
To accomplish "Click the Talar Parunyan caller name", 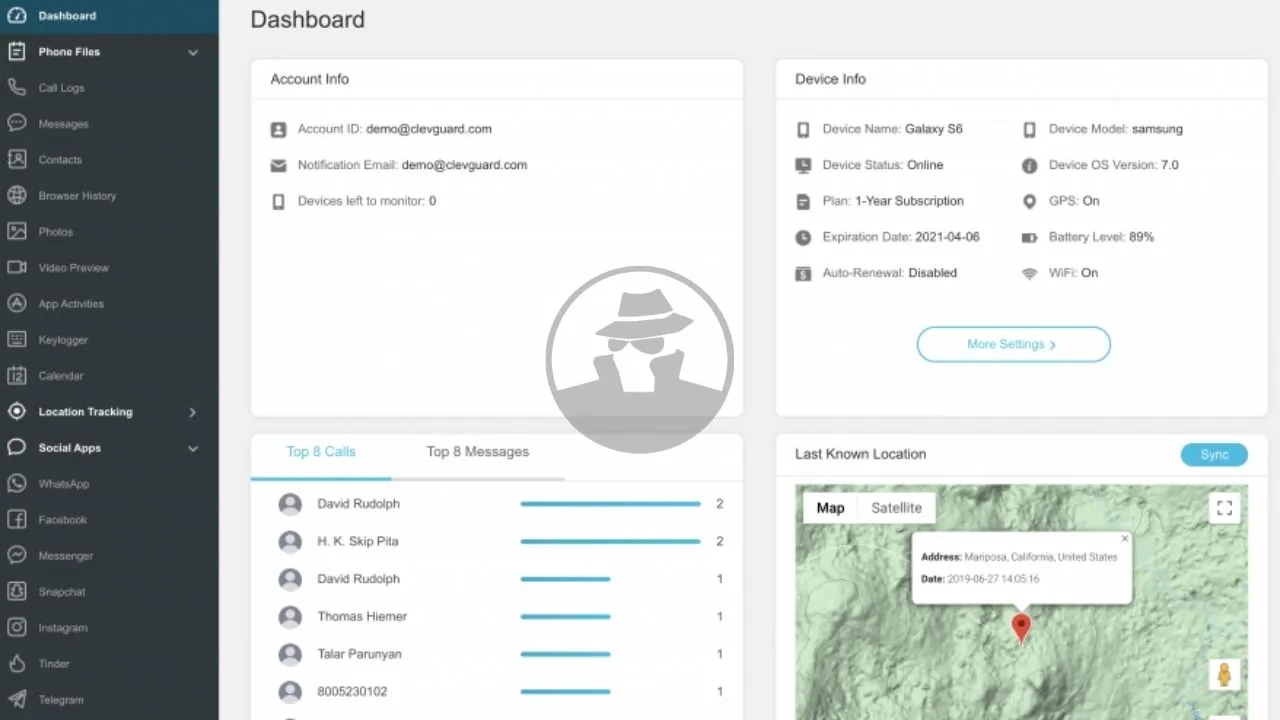I will (358, 654).
